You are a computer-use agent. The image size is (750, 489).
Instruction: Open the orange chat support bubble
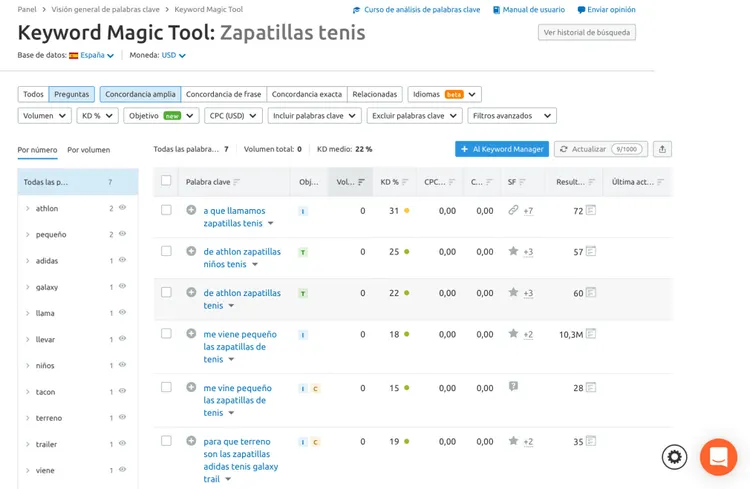[x=718, y=457]
